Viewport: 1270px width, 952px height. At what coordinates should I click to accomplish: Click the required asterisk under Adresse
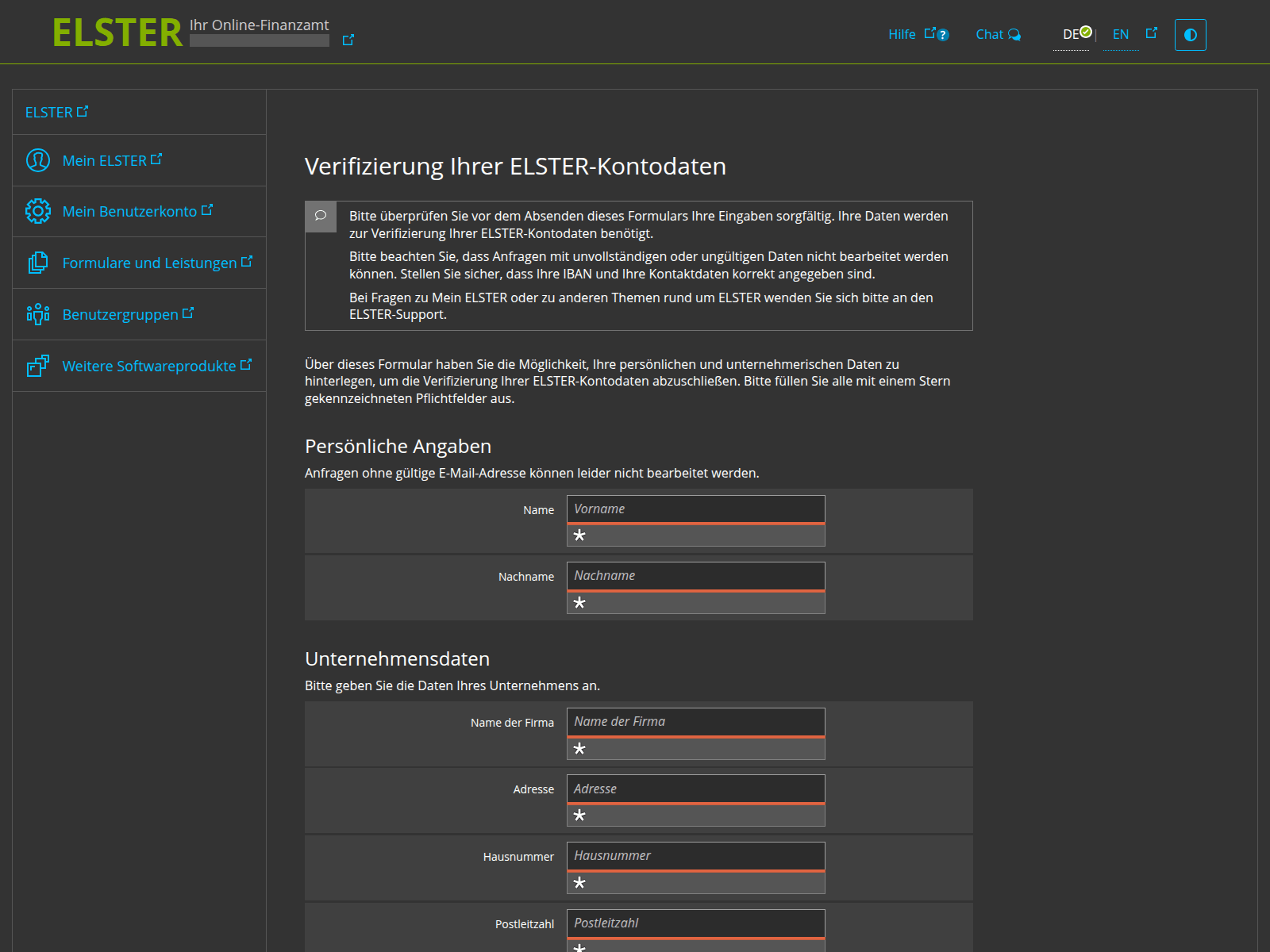pyautogui.click(x=579, y=816)
